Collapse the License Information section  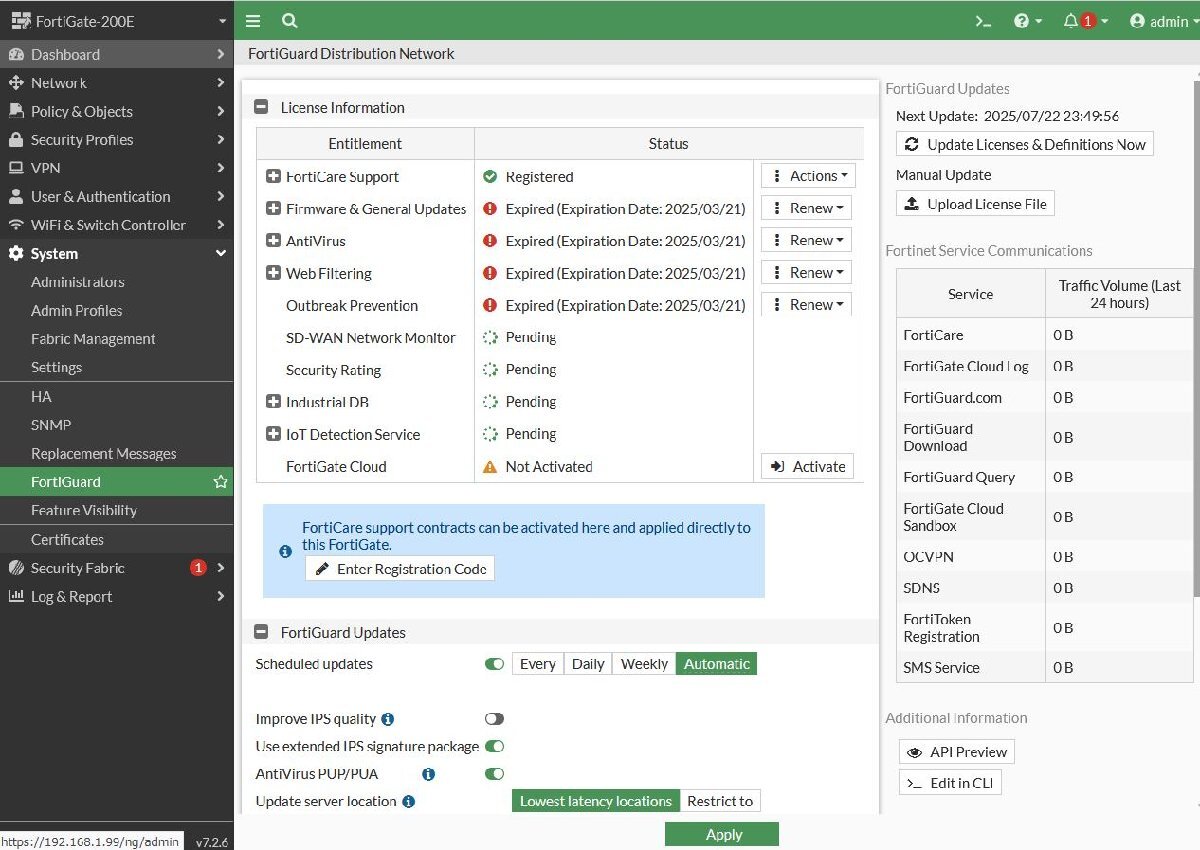tap(261, 107)
